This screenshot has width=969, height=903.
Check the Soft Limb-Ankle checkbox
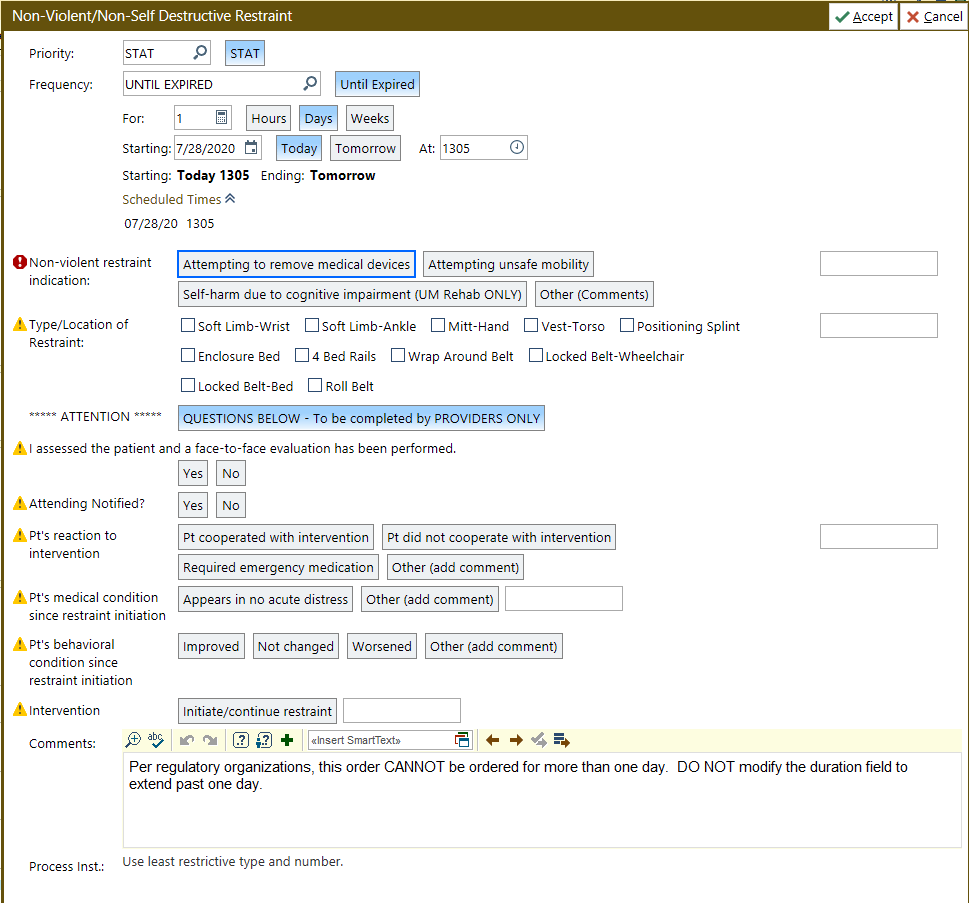coord(312,325)
